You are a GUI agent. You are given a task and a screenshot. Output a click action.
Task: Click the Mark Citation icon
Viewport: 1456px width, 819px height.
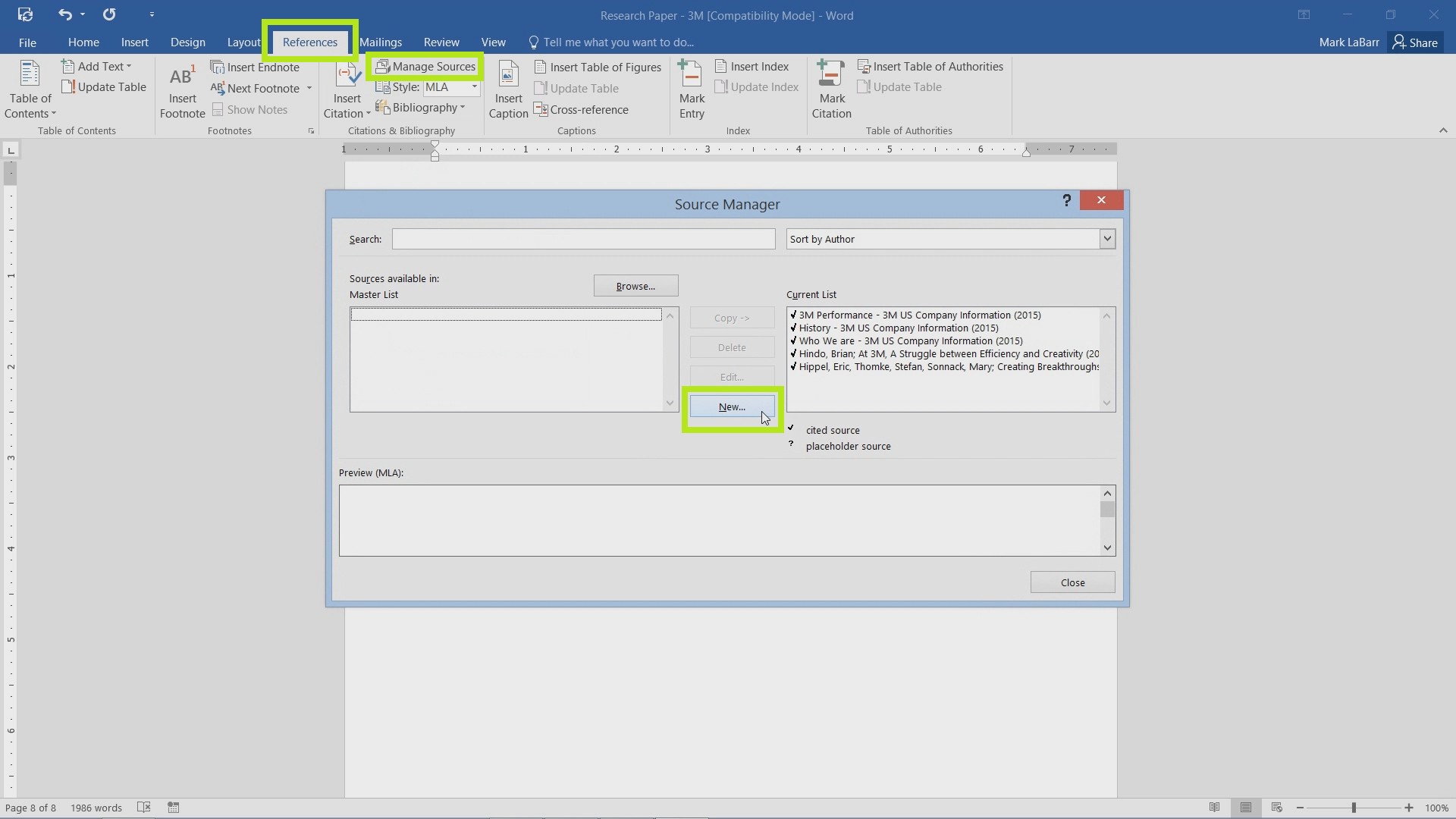[x=831, y=89]
